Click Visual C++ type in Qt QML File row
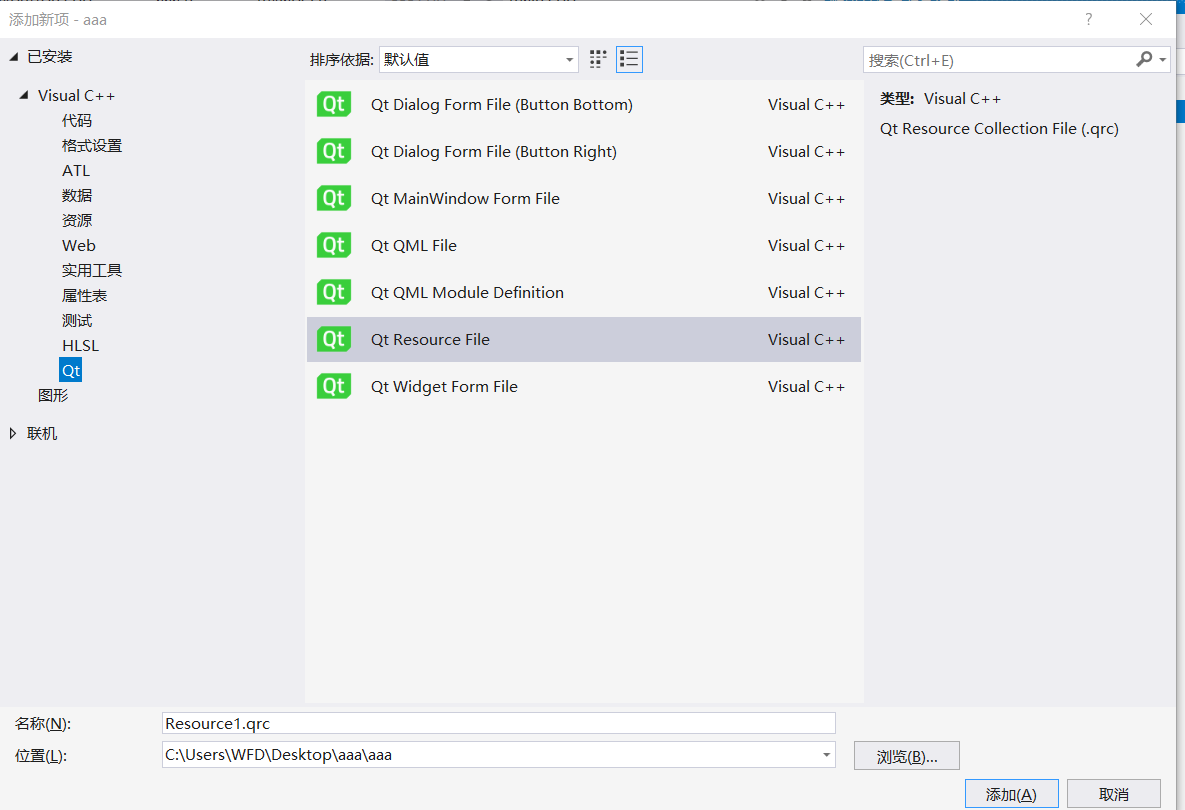 [806, 245]
